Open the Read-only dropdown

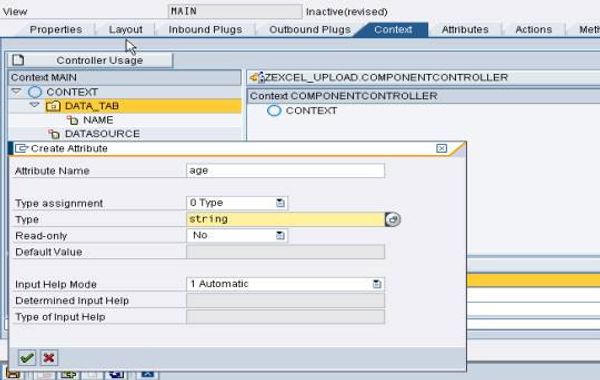(280, 235)
